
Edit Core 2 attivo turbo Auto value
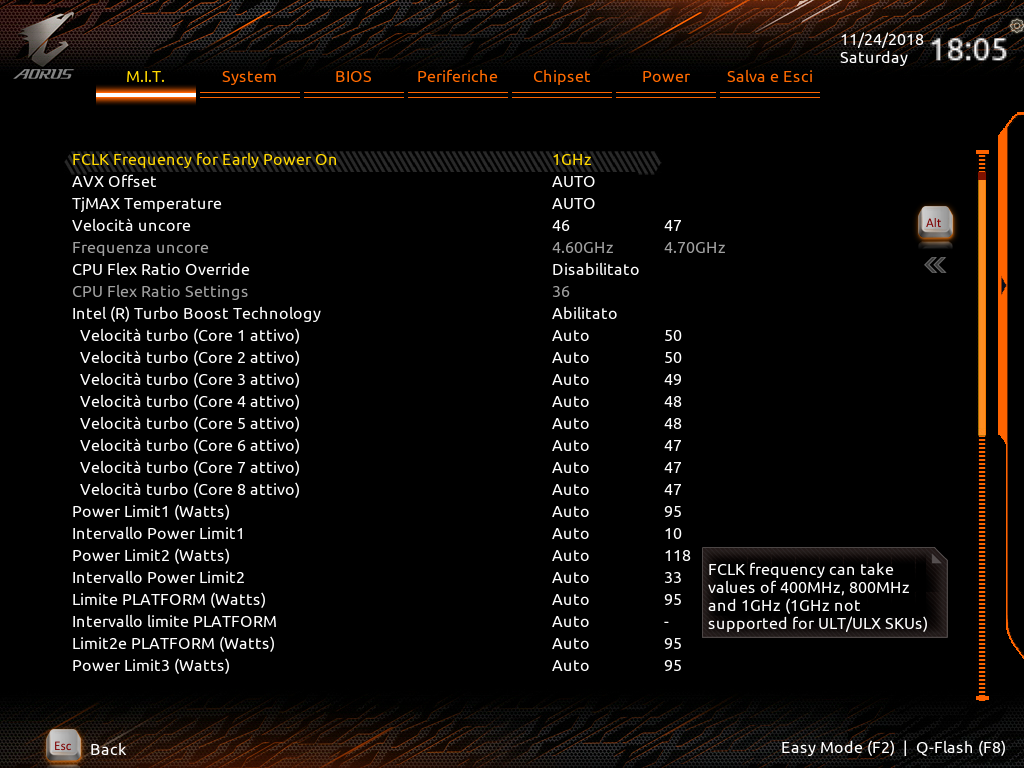click(x=571, y=358)
